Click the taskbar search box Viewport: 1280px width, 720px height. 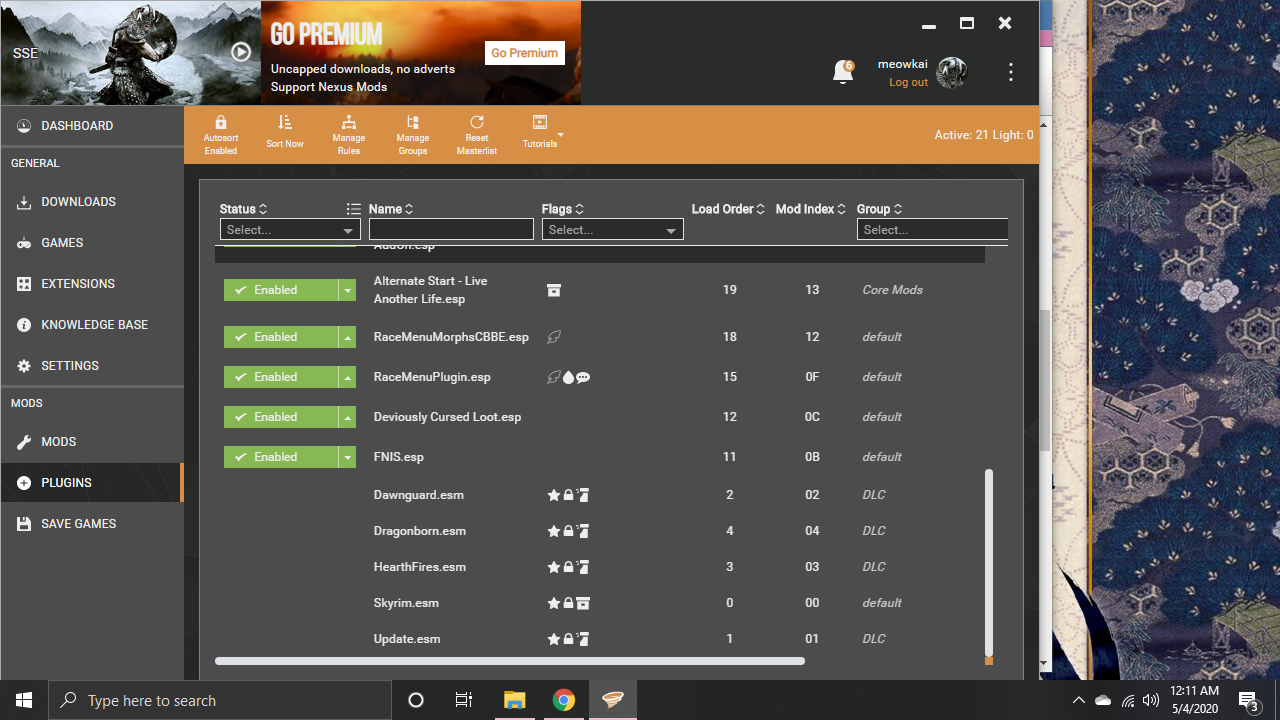[x=220, y=700]
